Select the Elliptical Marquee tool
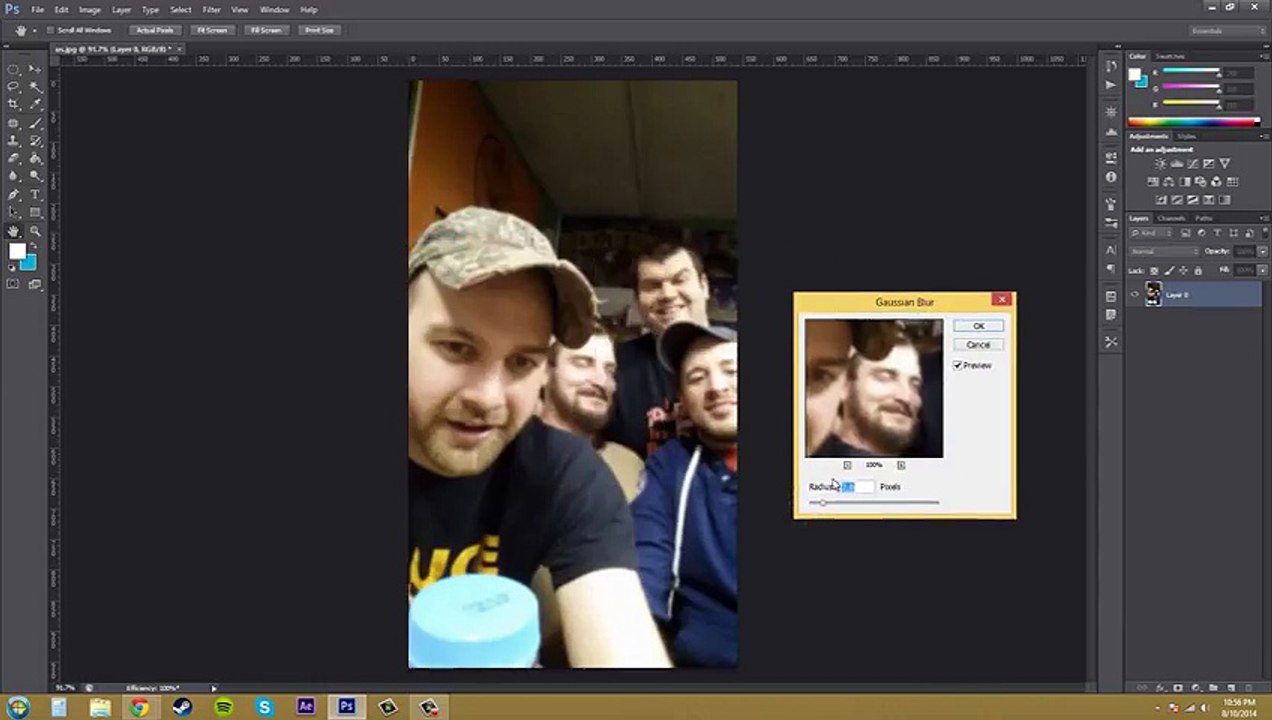Viewport: 1272px width, 720px height. click(x=13, y=70)
